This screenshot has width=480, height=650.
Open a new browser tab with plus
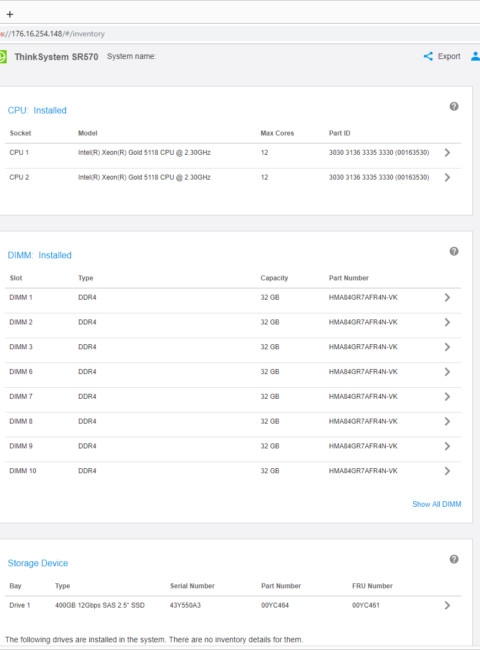tap(10, 15)
